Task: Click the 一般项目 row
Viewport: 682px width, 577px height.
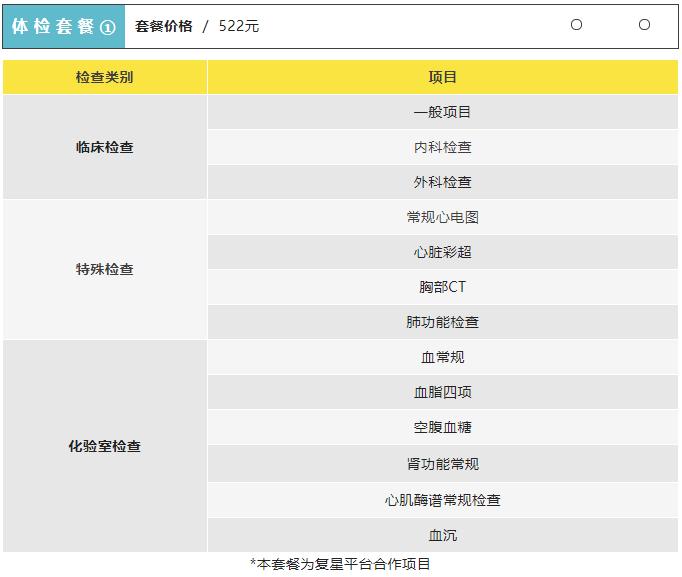Action: [442, 112]
